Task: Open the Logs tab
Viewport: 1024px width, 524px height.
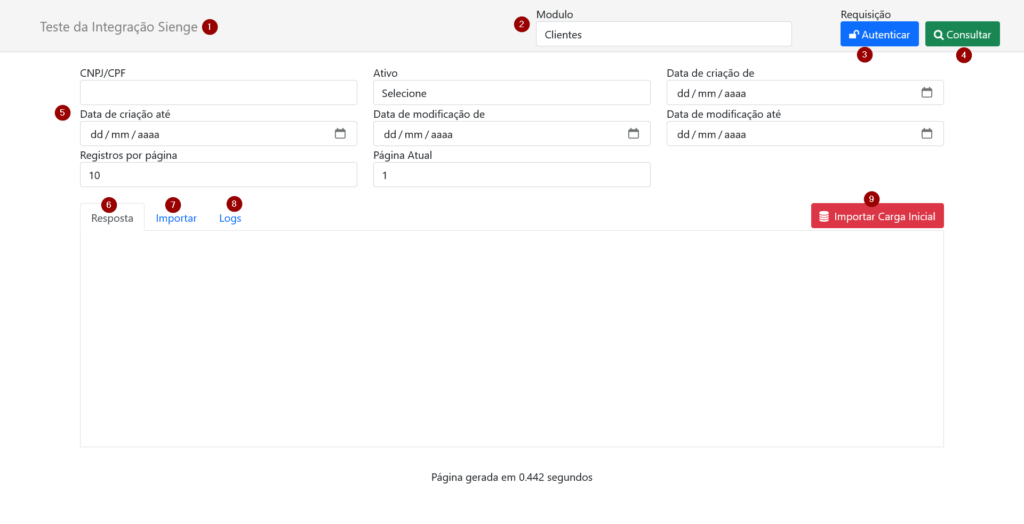Action: click(x=230, y=218)
